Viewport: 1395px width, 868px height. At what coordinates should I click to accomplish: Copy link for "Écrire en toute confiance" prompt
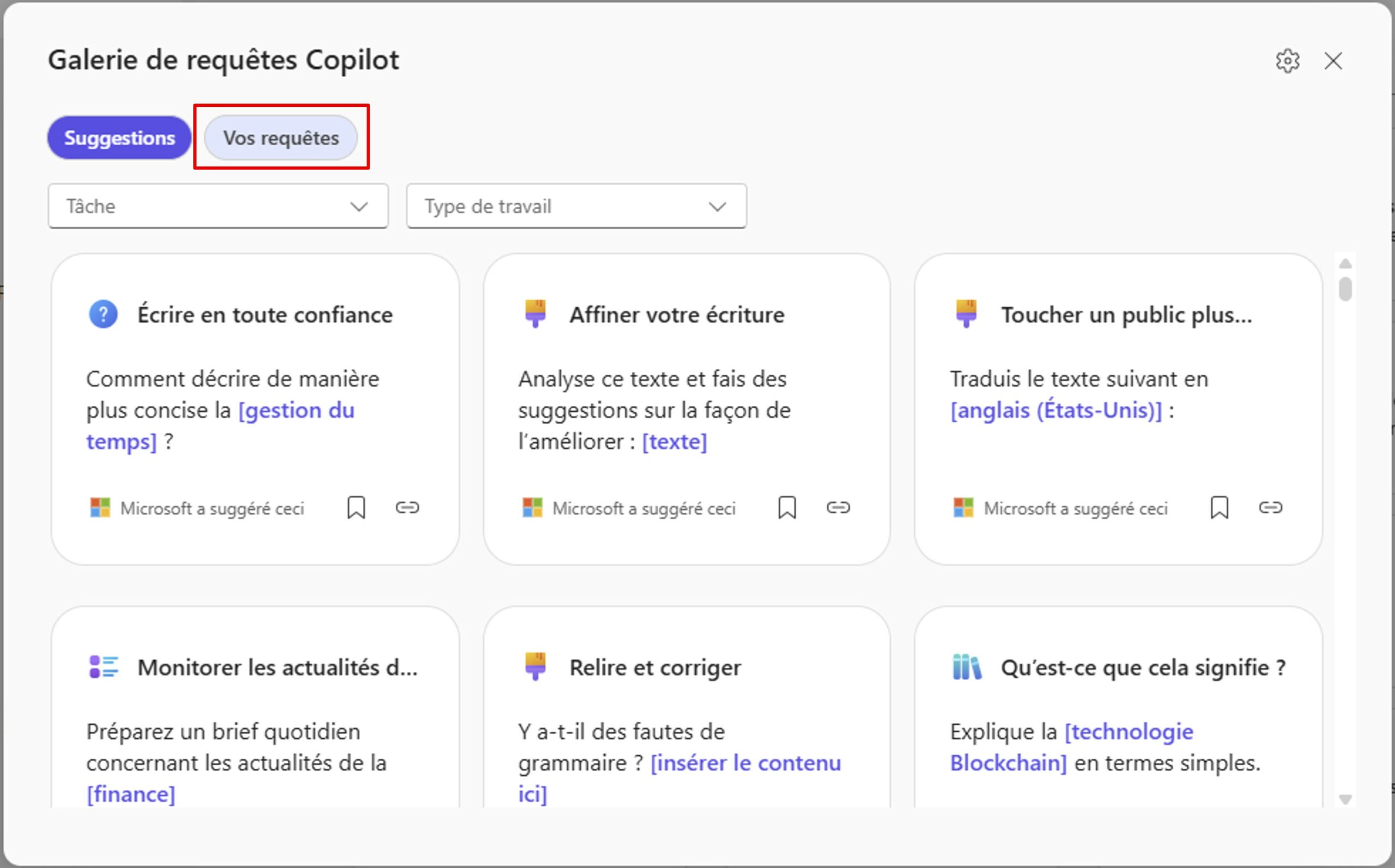407,507
